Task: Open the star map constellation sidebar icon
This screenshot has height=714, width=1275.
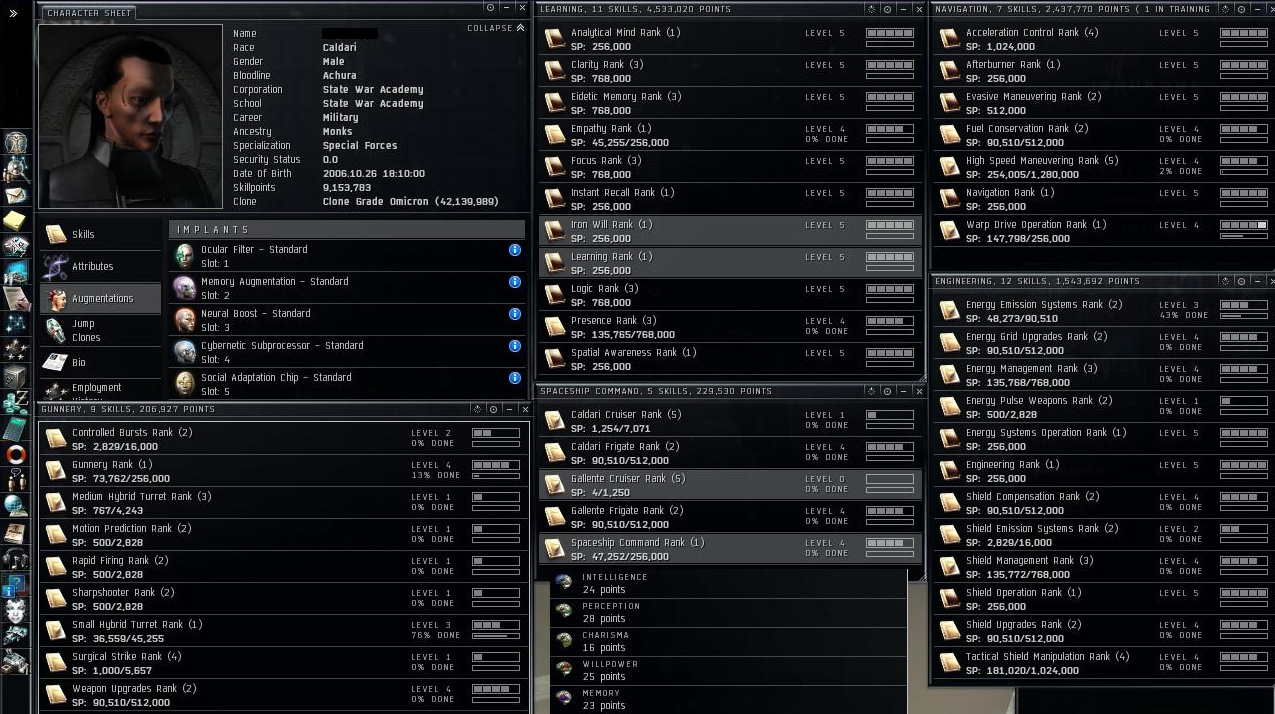Action: point(16,322)
